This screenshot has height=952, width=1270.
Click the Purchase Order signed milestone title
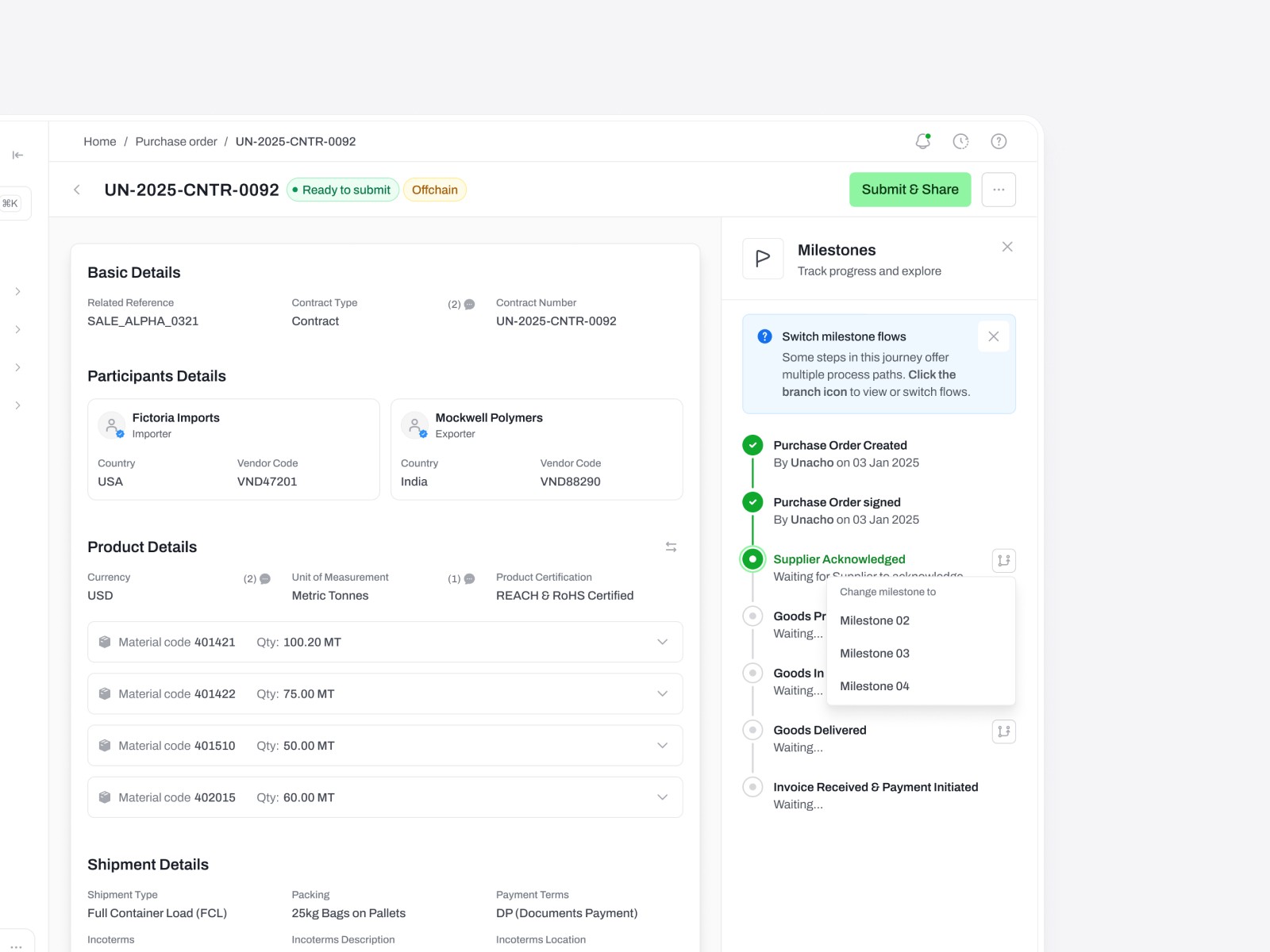[837, 502]
